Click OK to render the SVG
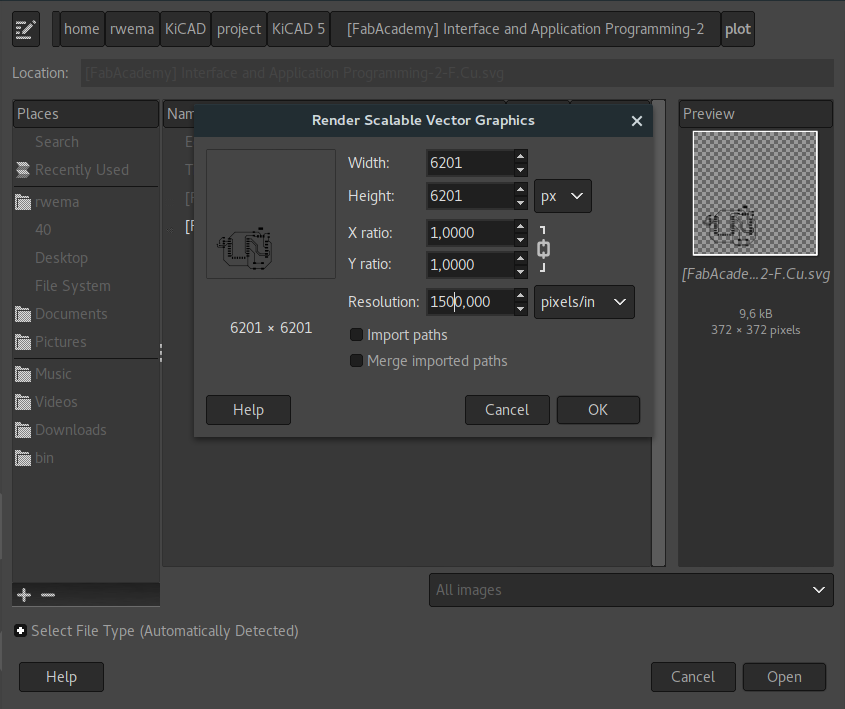The width and height of the screenshot is (845, 709). [x=598, y=409]
